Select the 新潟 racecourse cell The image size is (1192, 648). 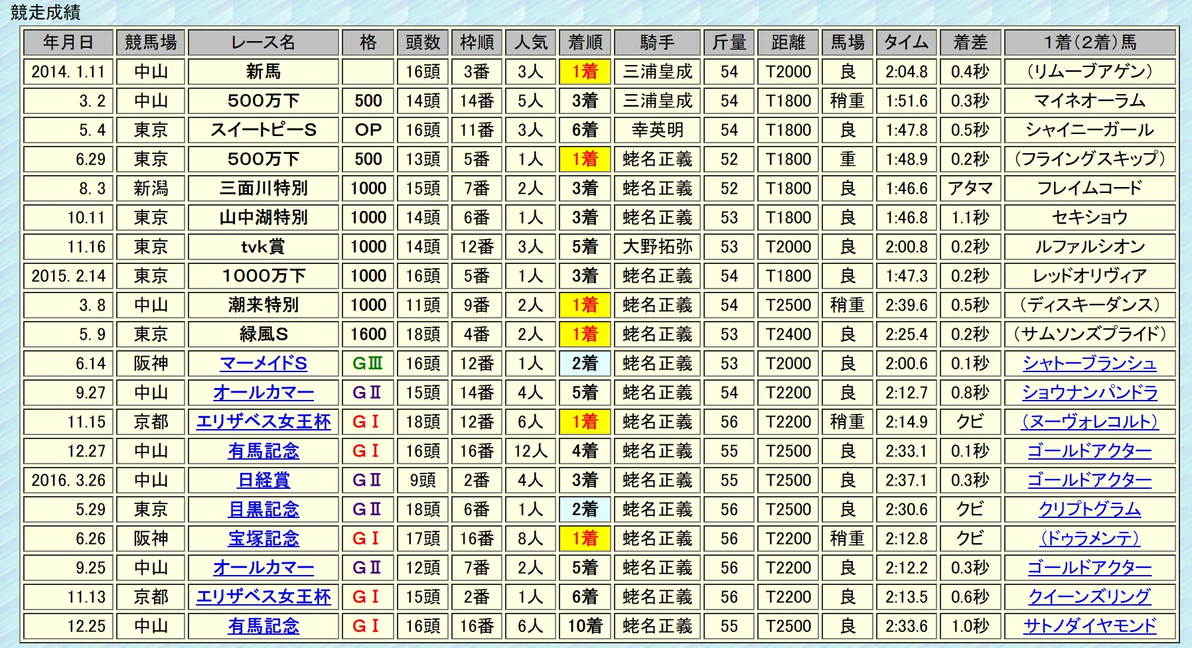[151, 189]
